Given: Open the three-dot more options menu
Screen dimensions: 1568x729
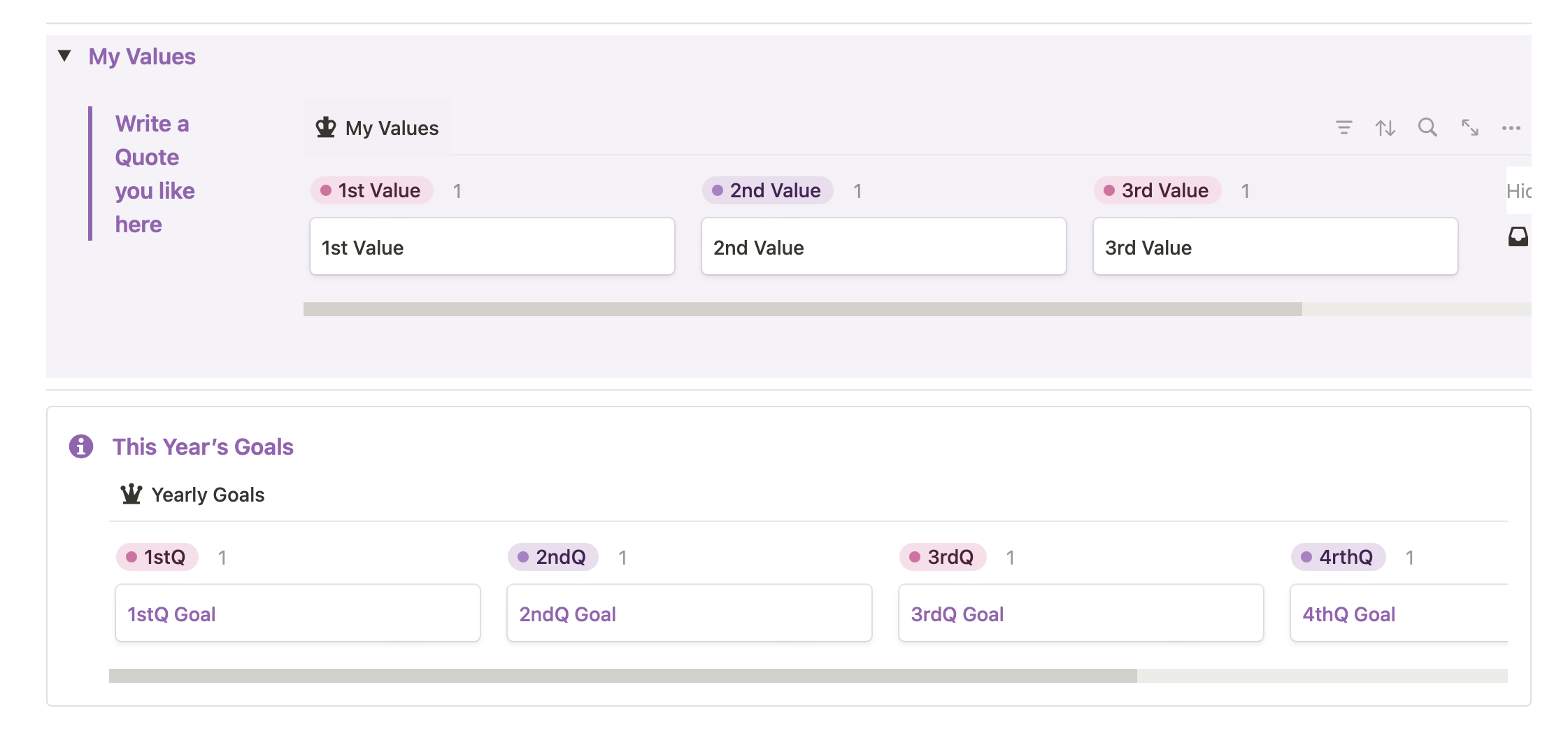Looking at the screenshot, I should [x=1511, y=127].
